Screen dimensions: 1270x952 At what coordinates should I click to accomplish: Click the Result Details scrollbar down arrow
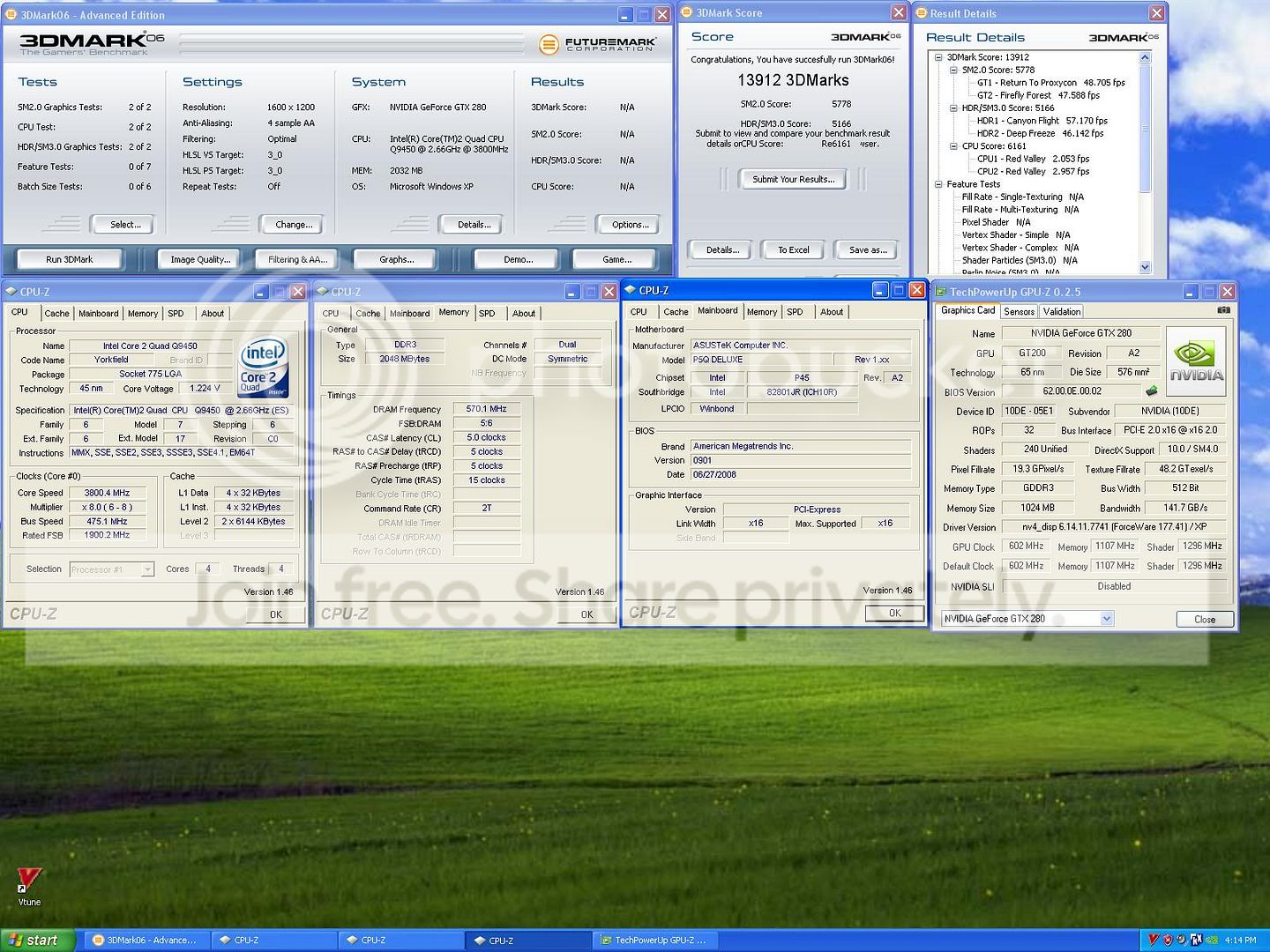(1144, 266)
